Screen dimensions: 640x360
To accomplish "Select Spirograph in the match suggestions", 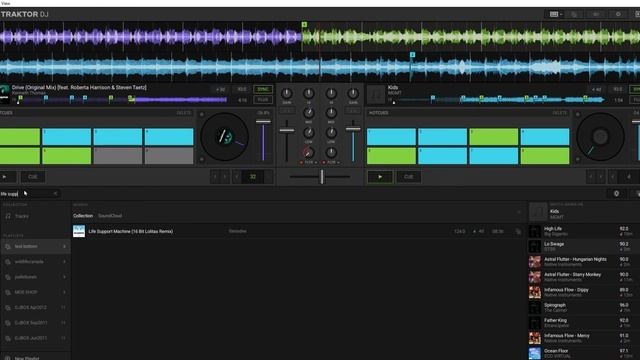I will [x=584, y=307].
